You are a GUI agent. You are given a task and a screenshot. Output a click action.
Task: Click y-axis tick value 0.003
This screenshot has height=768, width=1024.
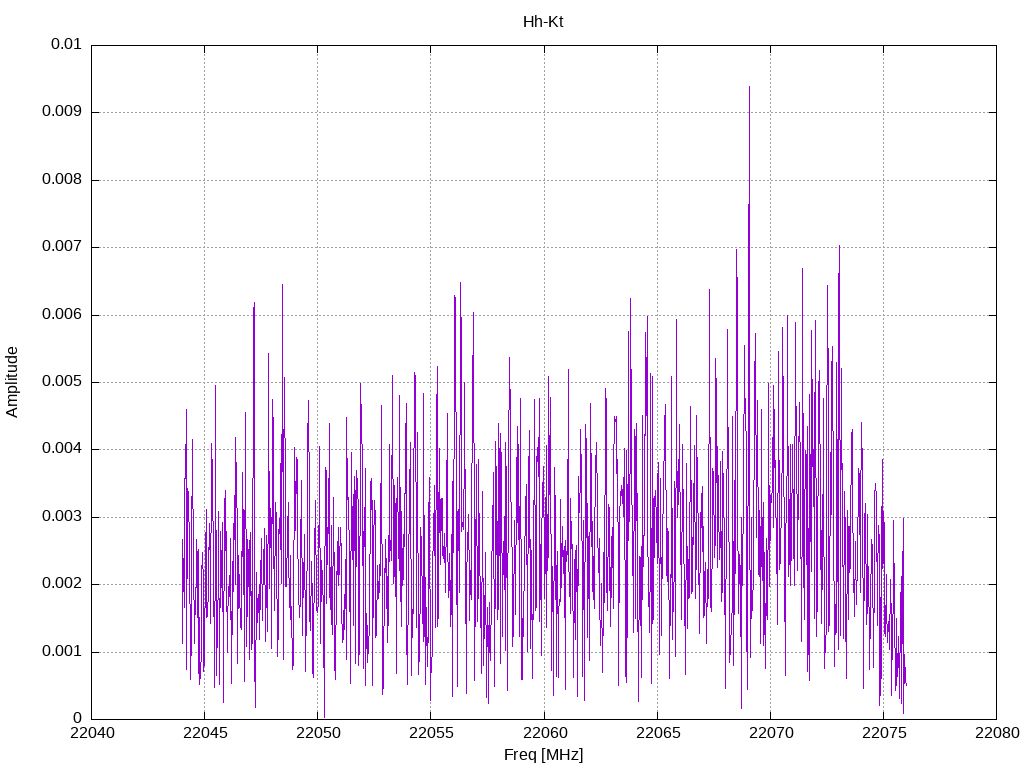62,517
